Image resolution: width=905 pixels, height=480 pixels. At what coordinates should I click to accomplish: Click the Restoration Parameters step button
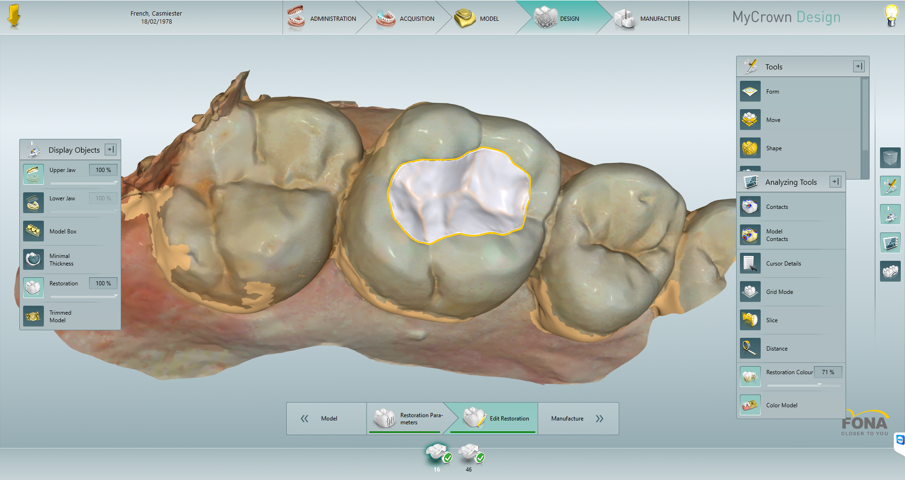[409, 419]
